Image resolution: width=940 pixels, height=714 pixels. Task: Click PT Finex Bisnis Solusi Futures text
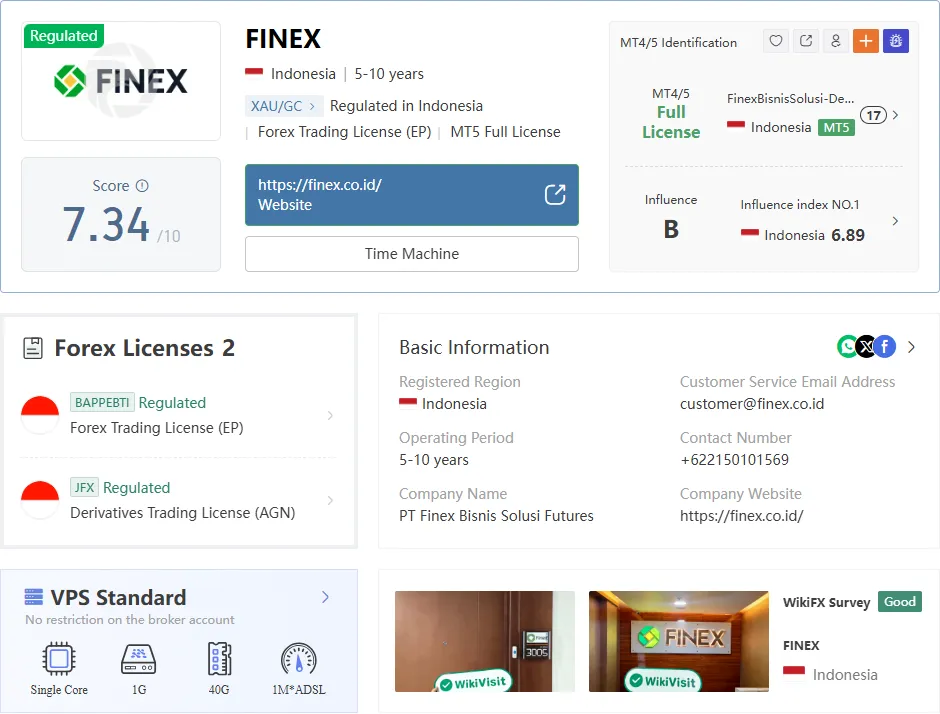[496, 516]
